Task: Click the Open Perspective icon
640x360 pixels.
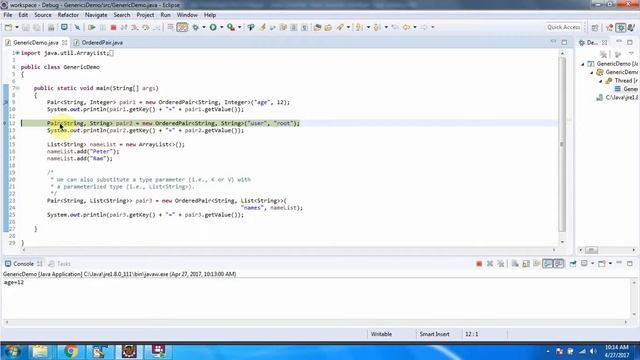Action: (x=595, y=27)
